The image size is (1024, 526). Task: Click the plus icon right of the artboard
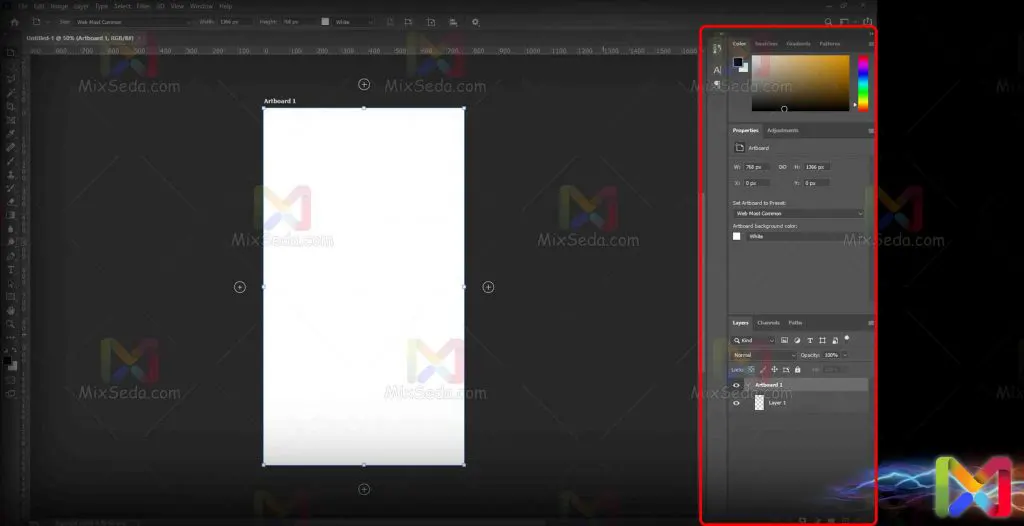488,287
